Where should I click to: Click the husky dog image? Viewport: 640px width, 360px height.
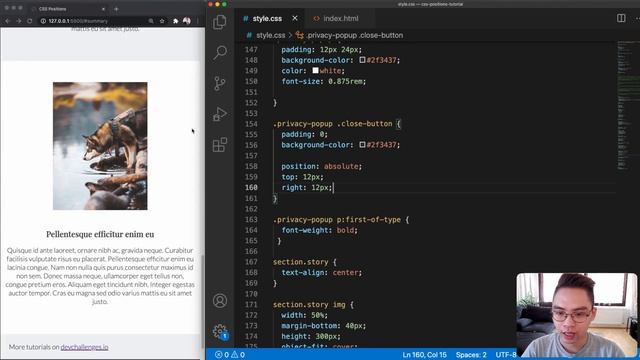click(100, 146)
